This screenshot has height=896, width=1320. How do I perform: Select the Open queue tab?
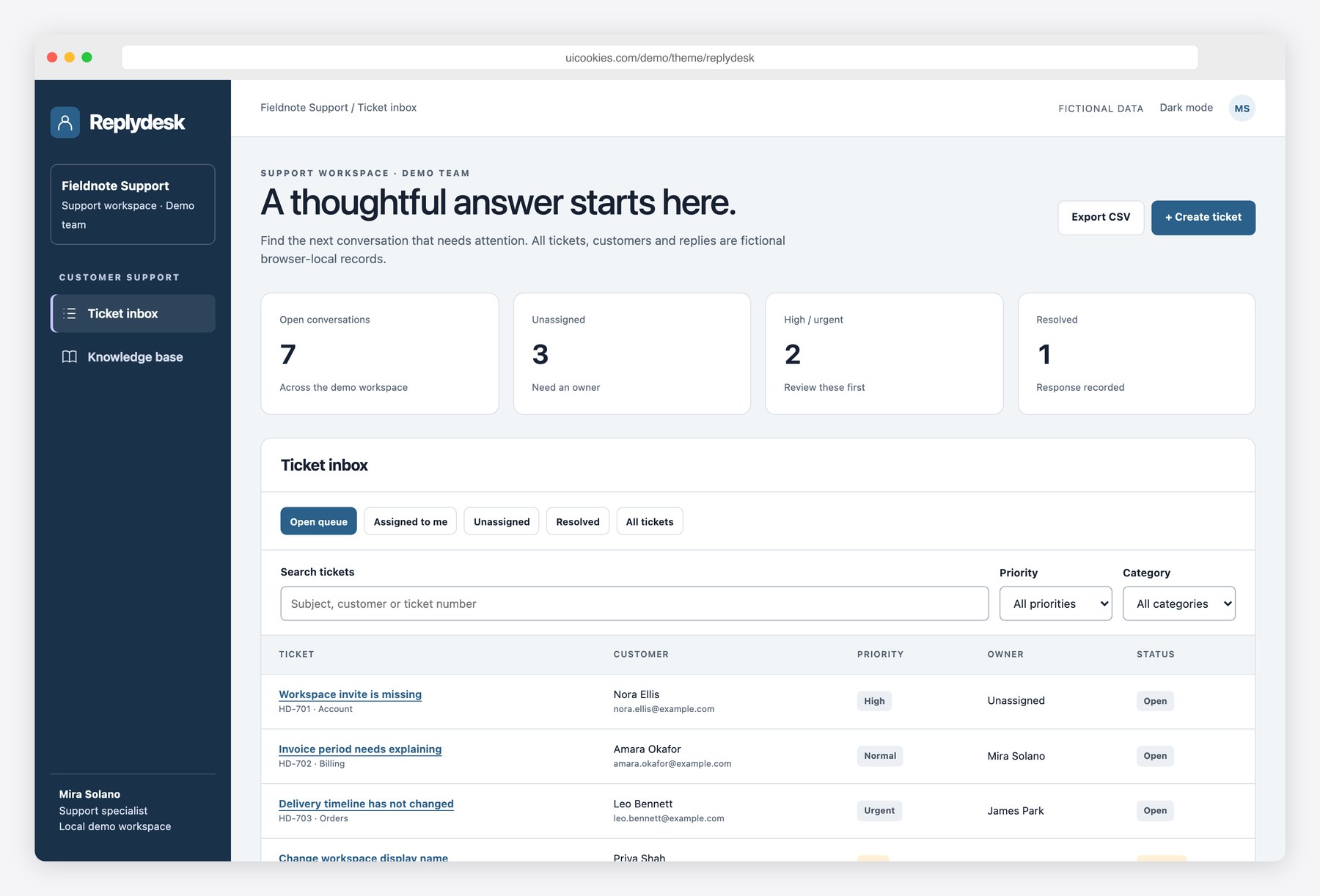(x=318, y=521)
